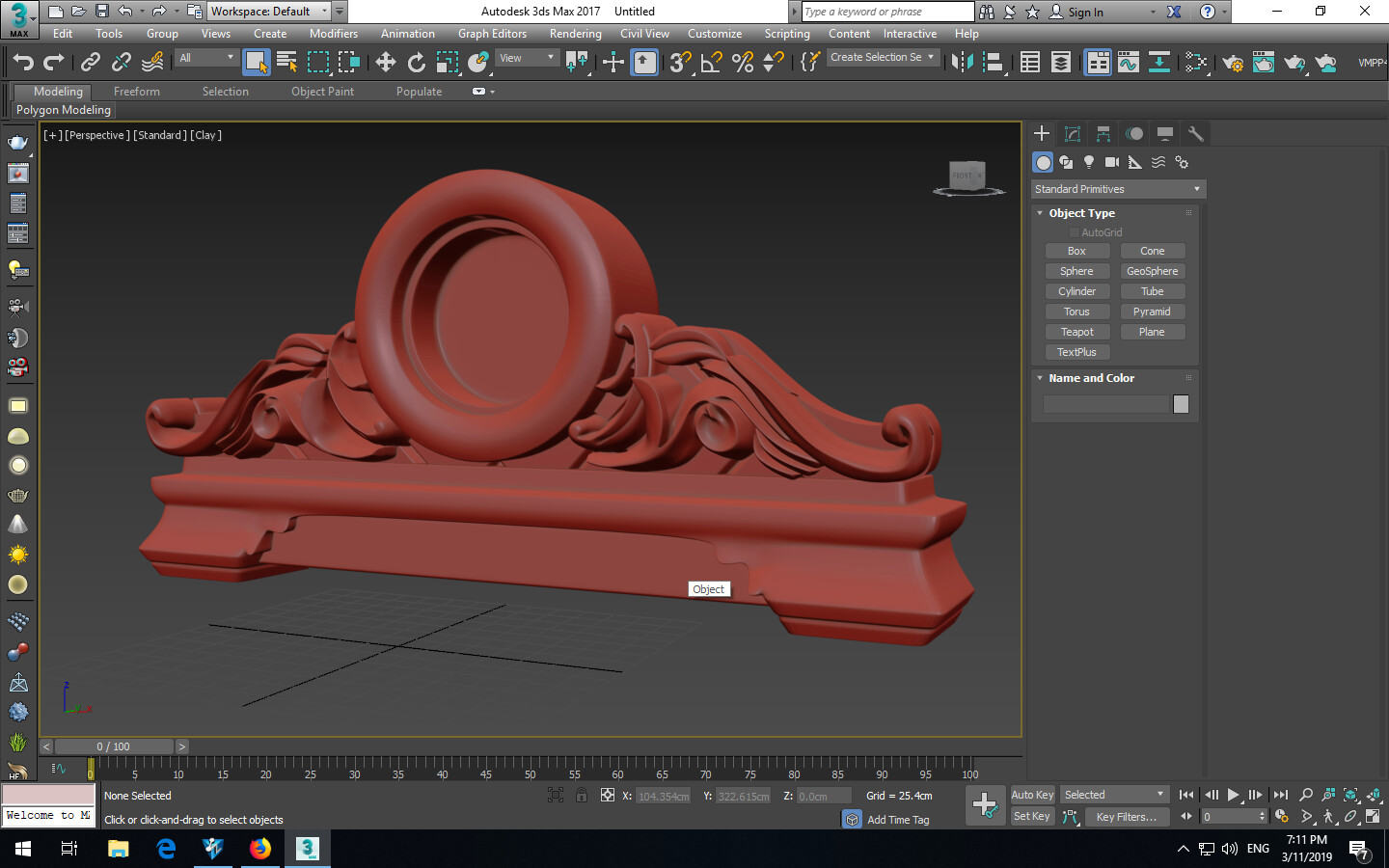Open the Modifiers menu
Screen dimensions: 1389x868
(x=334, y=34)
